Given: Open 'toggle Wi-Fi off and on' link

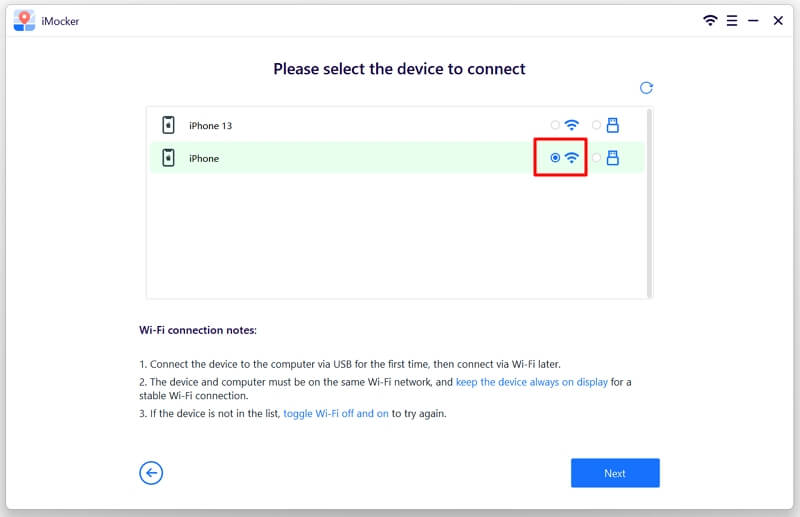Looking at the screenshot, I should 336,413.
